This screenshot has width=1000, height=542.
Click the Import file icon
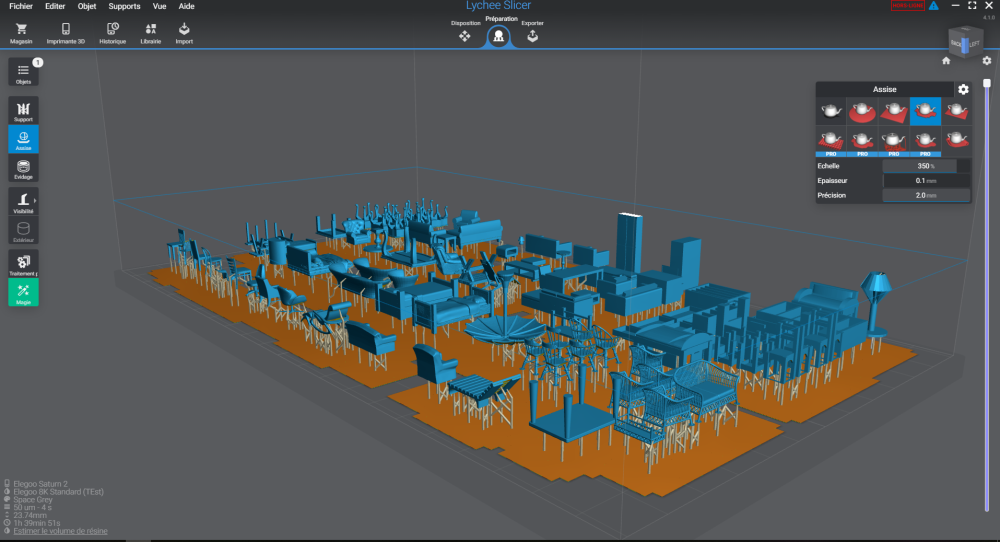click(184, 33)
